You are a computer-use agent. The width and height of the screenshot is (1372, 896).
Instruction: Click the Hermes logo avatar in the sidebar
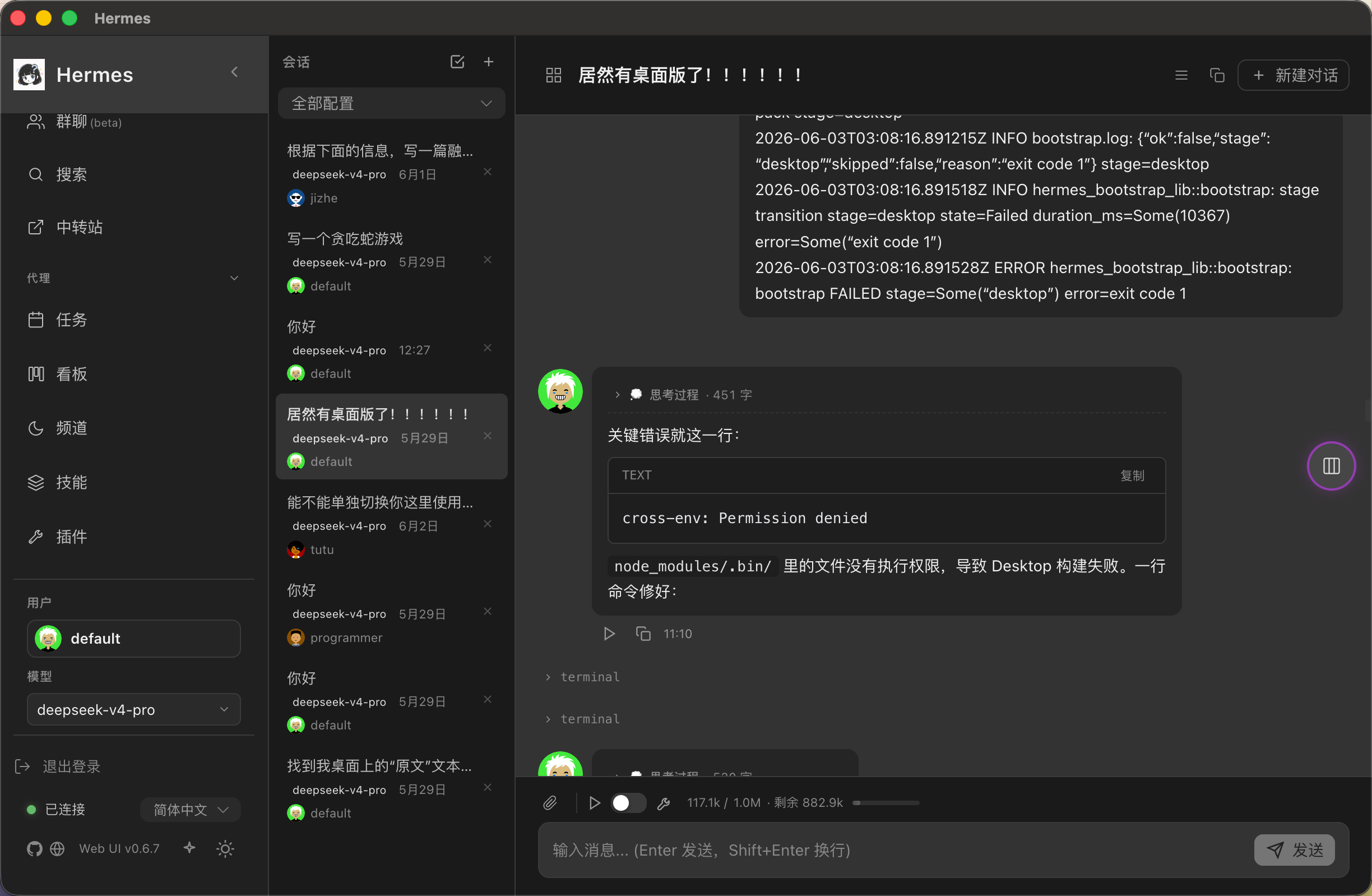[x=29, y=75]
